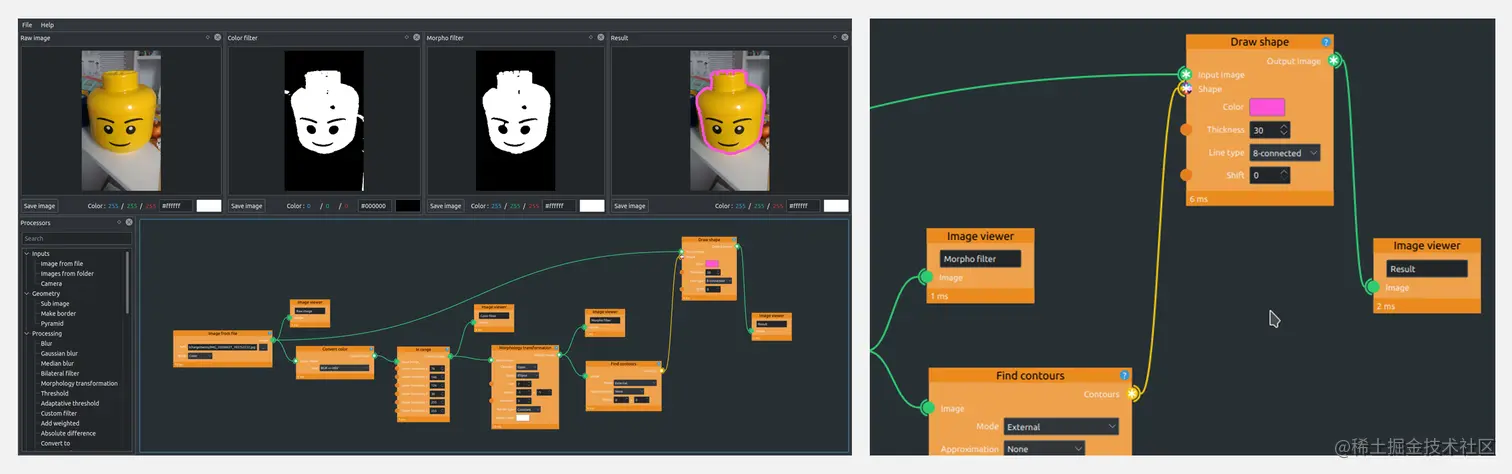Open the Help menu
The width and height of the screenshot is (1512, 474).
(47, 25)
